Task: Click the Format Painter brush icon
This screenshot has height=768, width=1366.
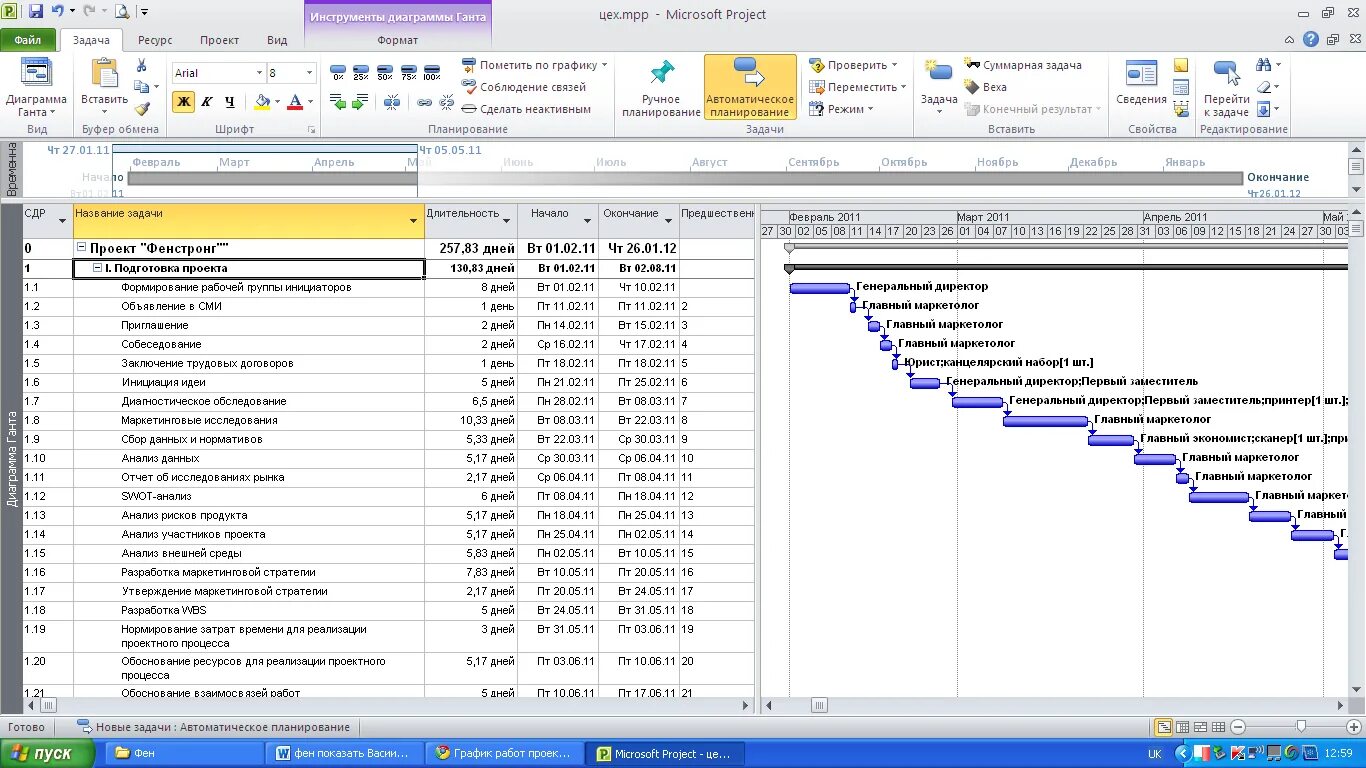Action: pyautogui.click(x=142, y=109)
